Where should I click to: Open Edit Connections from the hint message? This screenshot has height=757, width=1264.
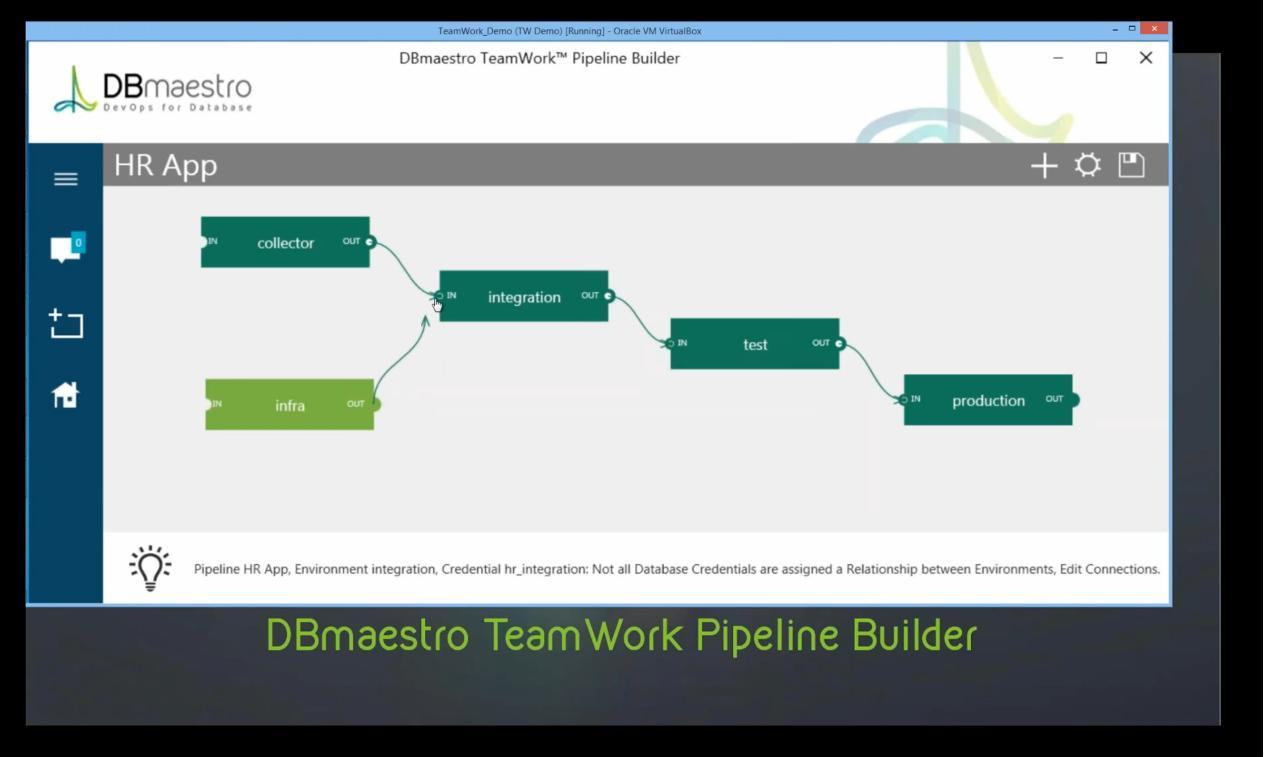coord(1110,570)
